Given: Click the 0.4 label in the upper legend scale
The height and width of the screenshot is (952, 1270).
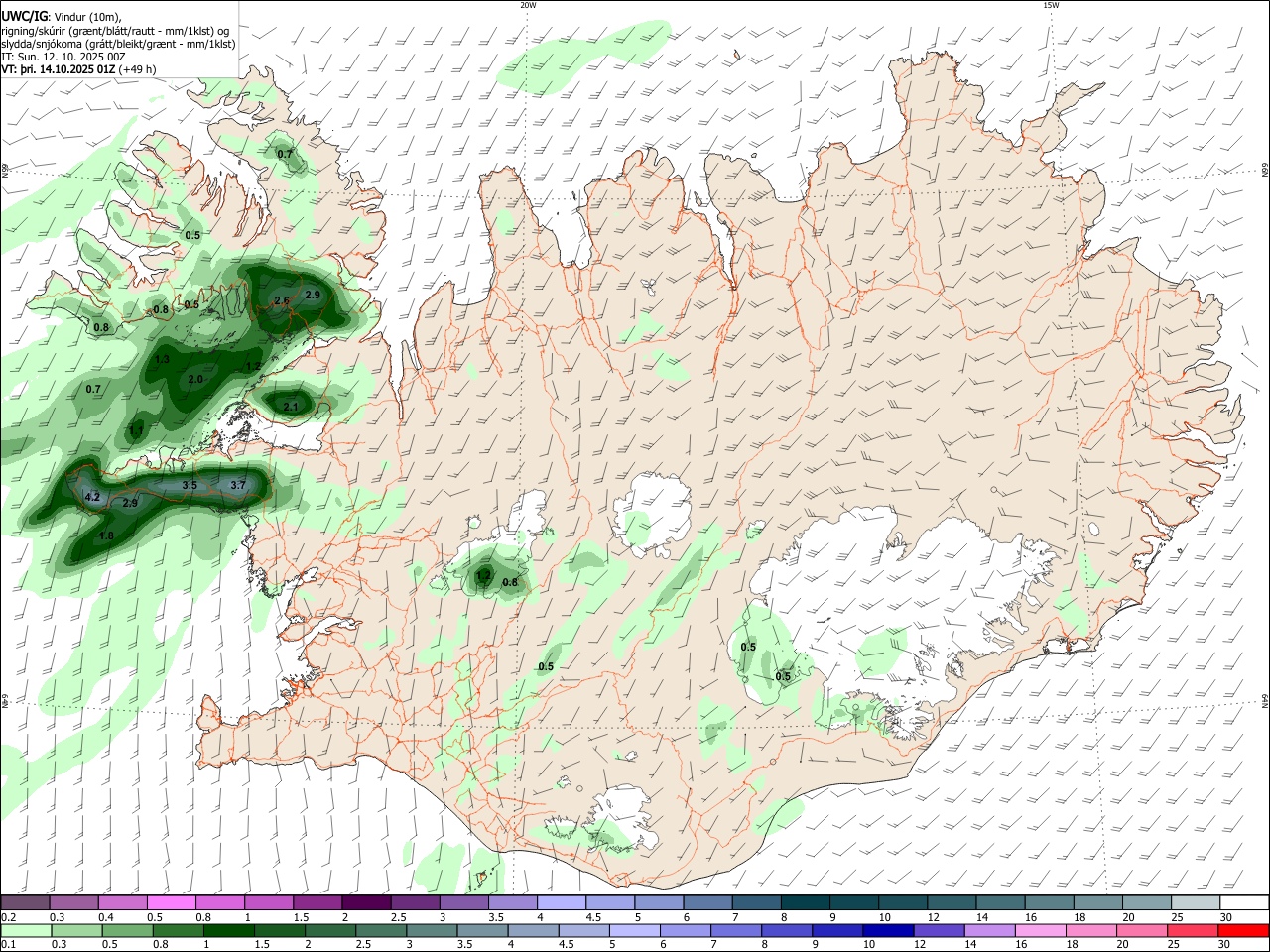Looking at the screenshot, I should (106, 917).
